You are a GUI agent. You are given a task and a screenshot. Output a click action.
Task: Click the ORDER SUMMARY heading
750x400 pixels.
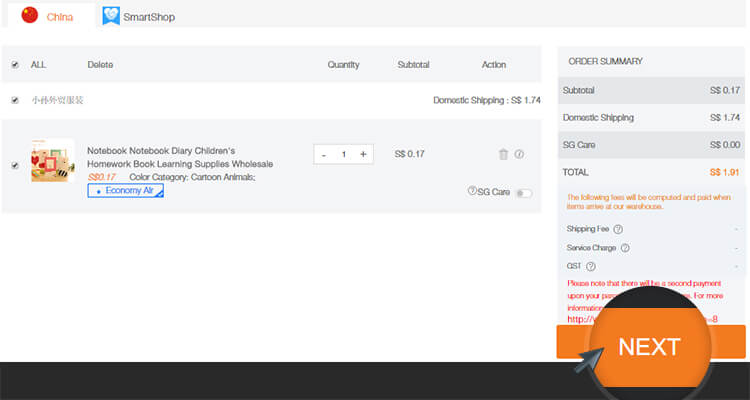pos(605,61)
